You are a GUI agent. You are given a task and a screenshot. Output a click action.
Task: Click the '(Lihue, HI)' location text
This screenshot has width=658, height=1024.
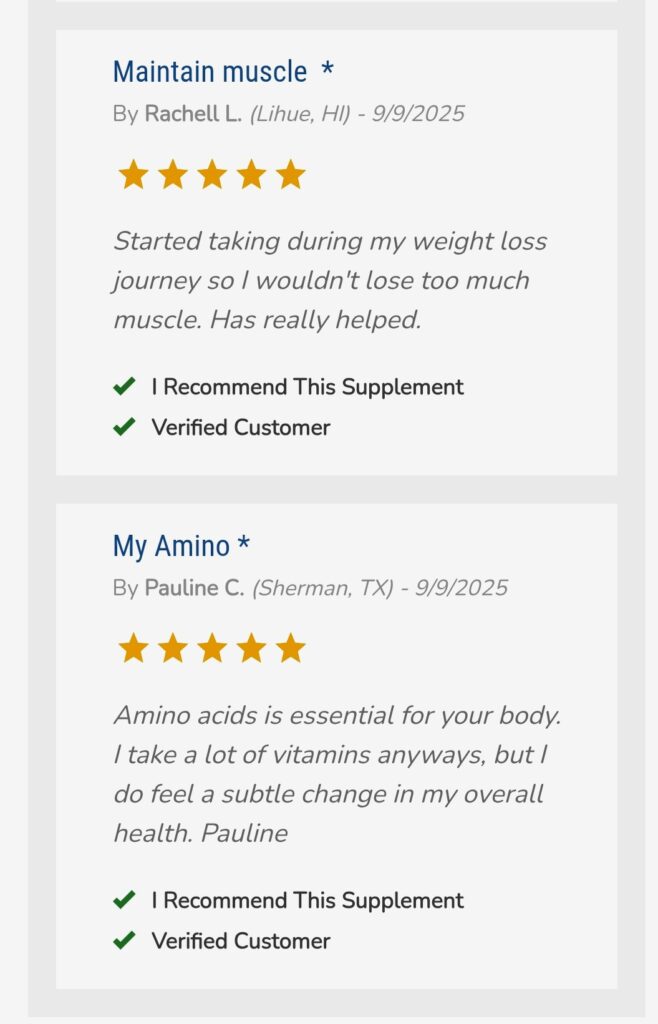click(300, 114)
